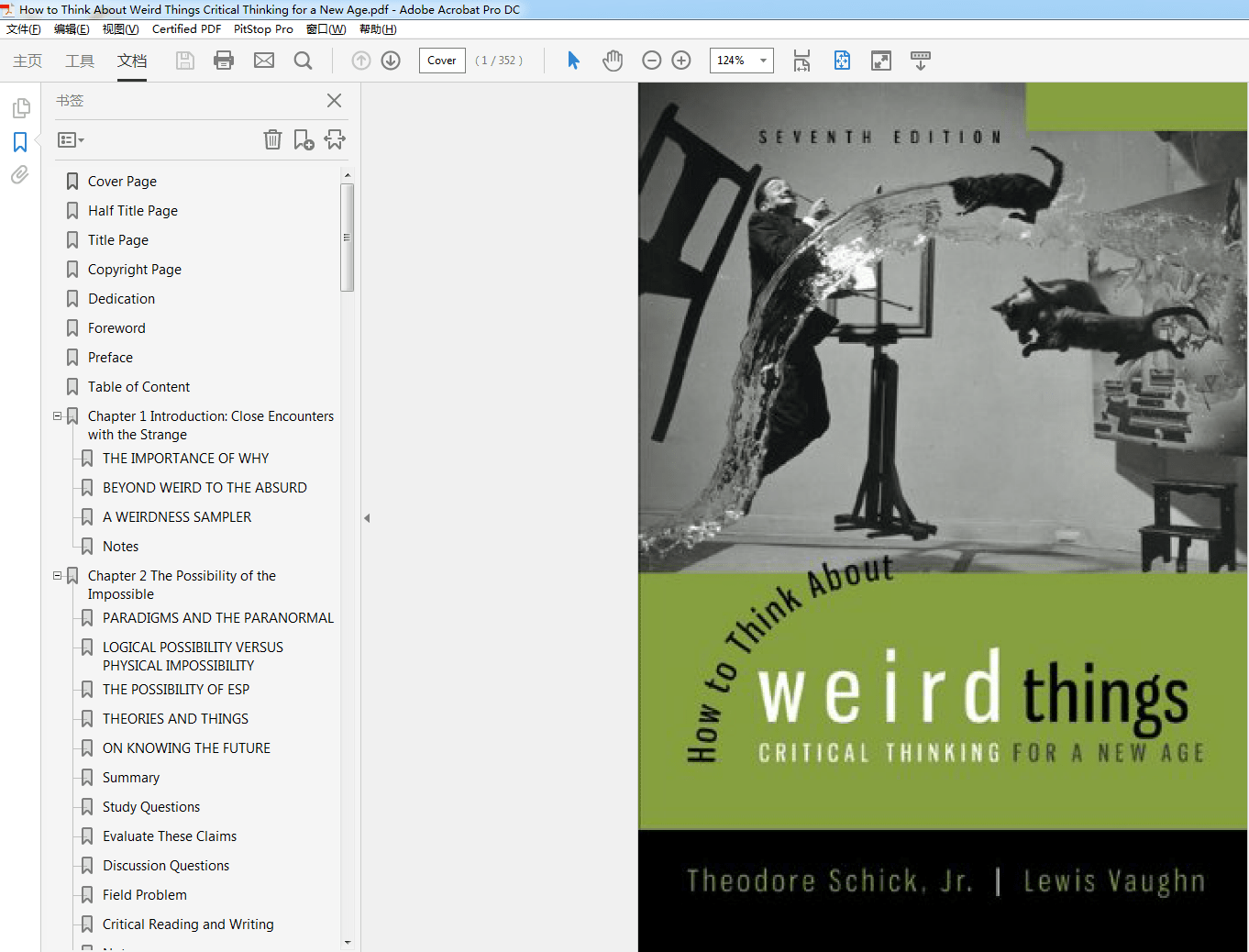Share the document via the email icon
The image size is (1249, 952).
264,61
